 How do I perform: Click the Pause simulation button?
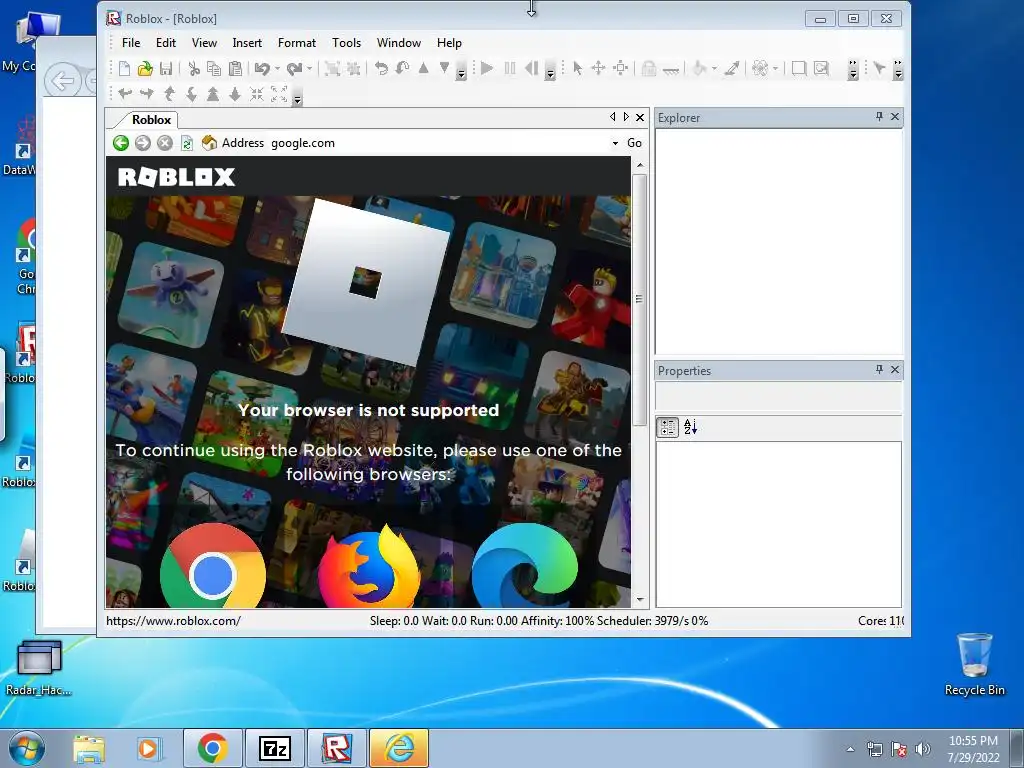tap(510, 68)
